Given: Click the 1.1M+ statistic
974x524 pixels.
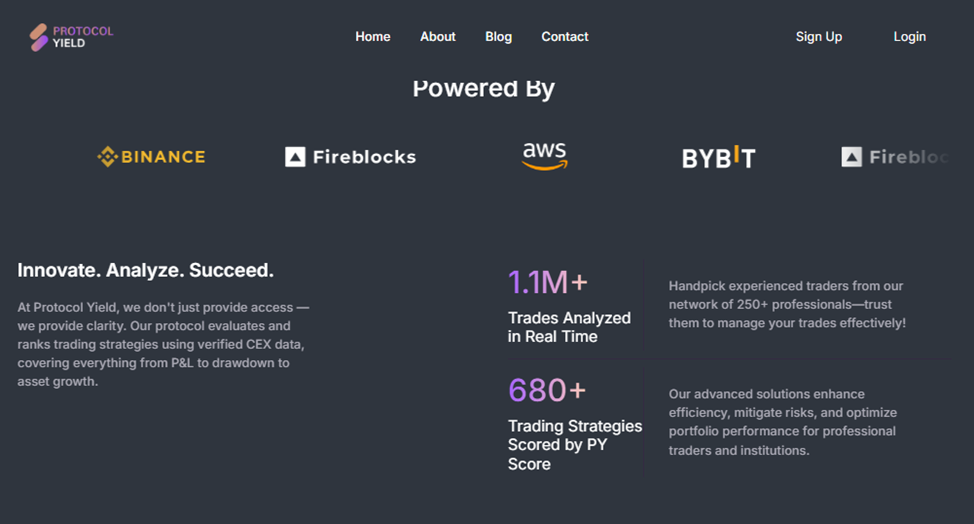Looking at the screenshot, I should [x=548, y=283].
